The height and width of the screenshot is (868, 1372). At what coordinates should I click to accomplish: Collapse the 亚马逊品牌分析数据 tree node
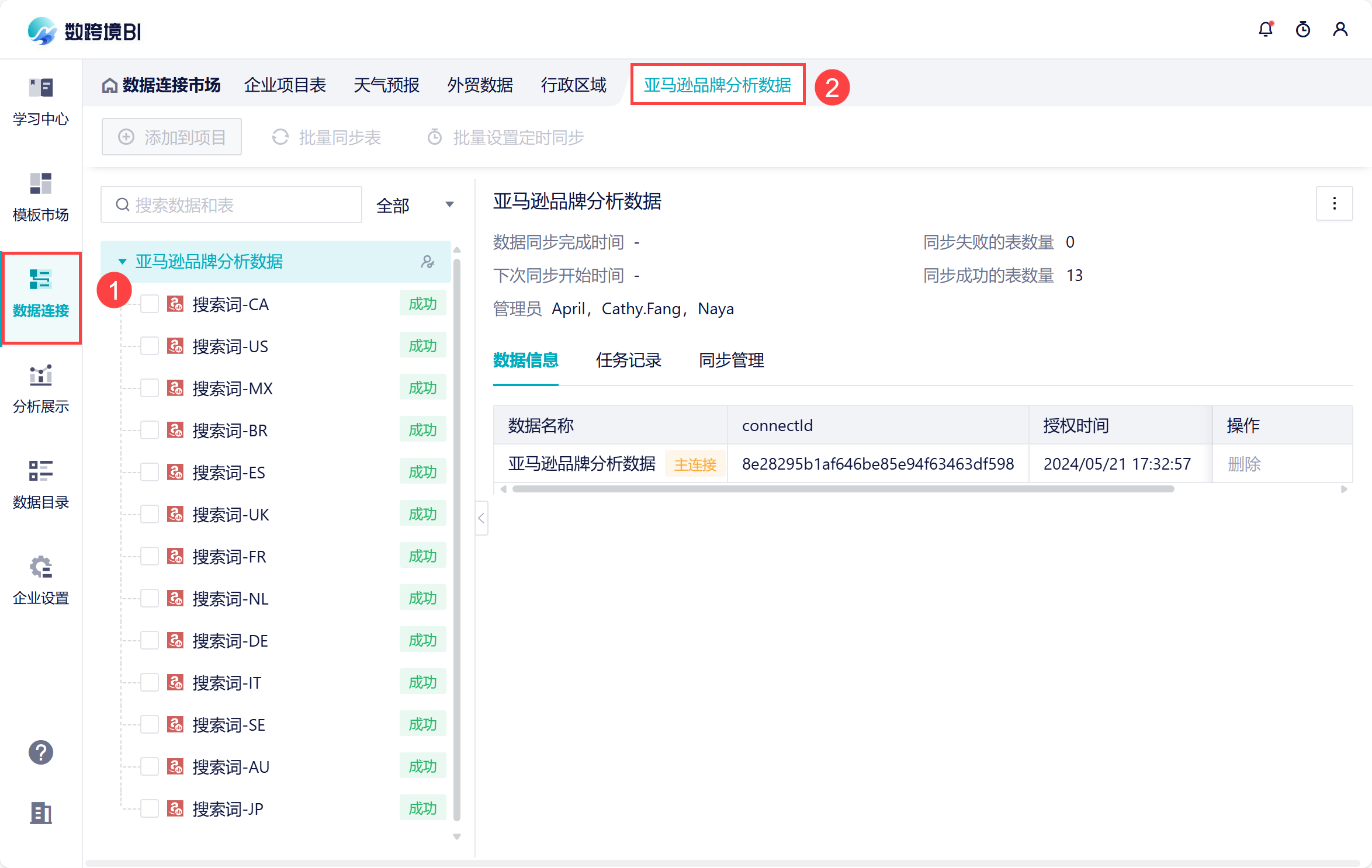pyautogui.click(x=122, y=262)
